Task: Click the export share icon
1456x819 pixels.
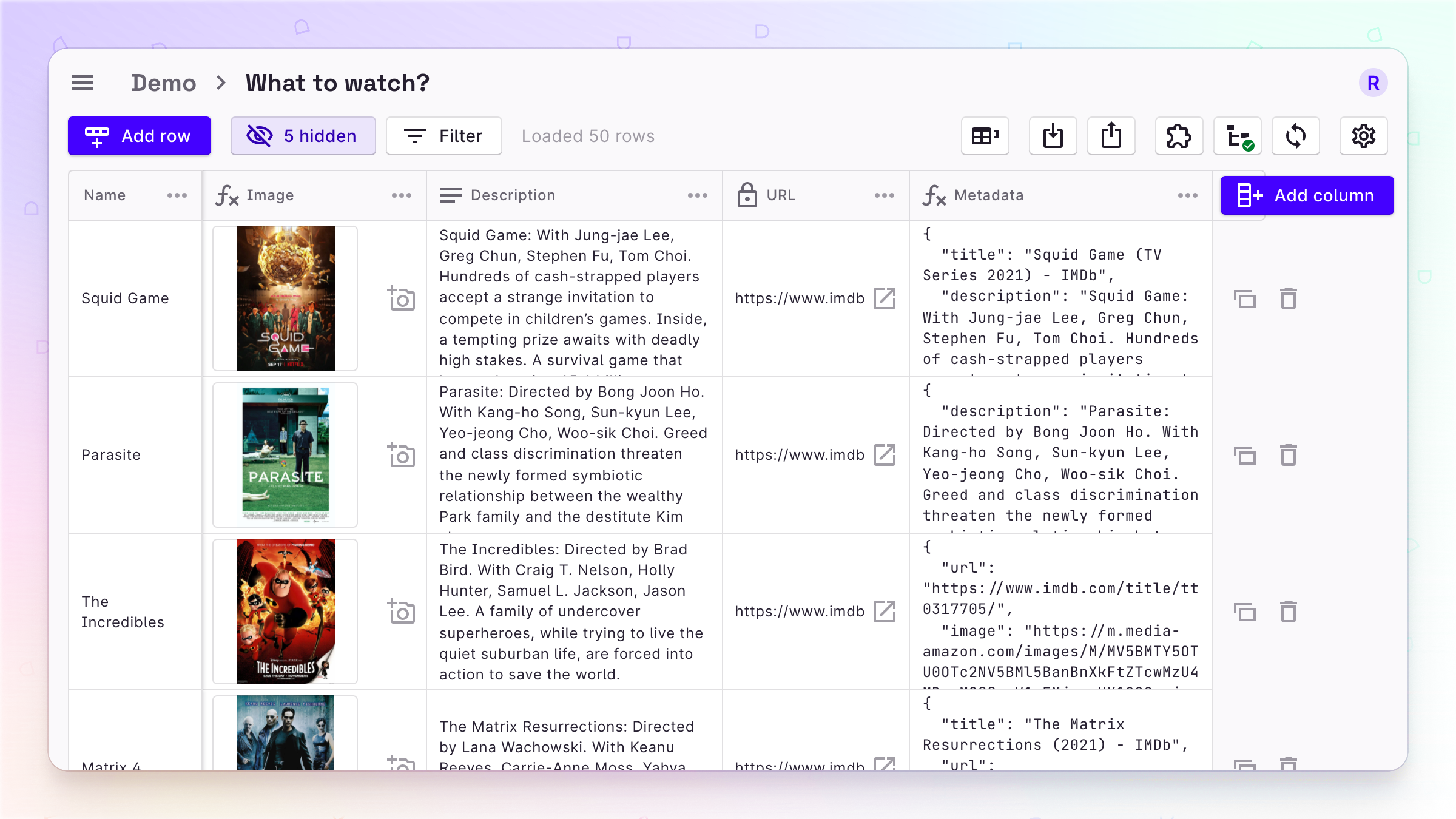Action: [x=1111, y=136]
